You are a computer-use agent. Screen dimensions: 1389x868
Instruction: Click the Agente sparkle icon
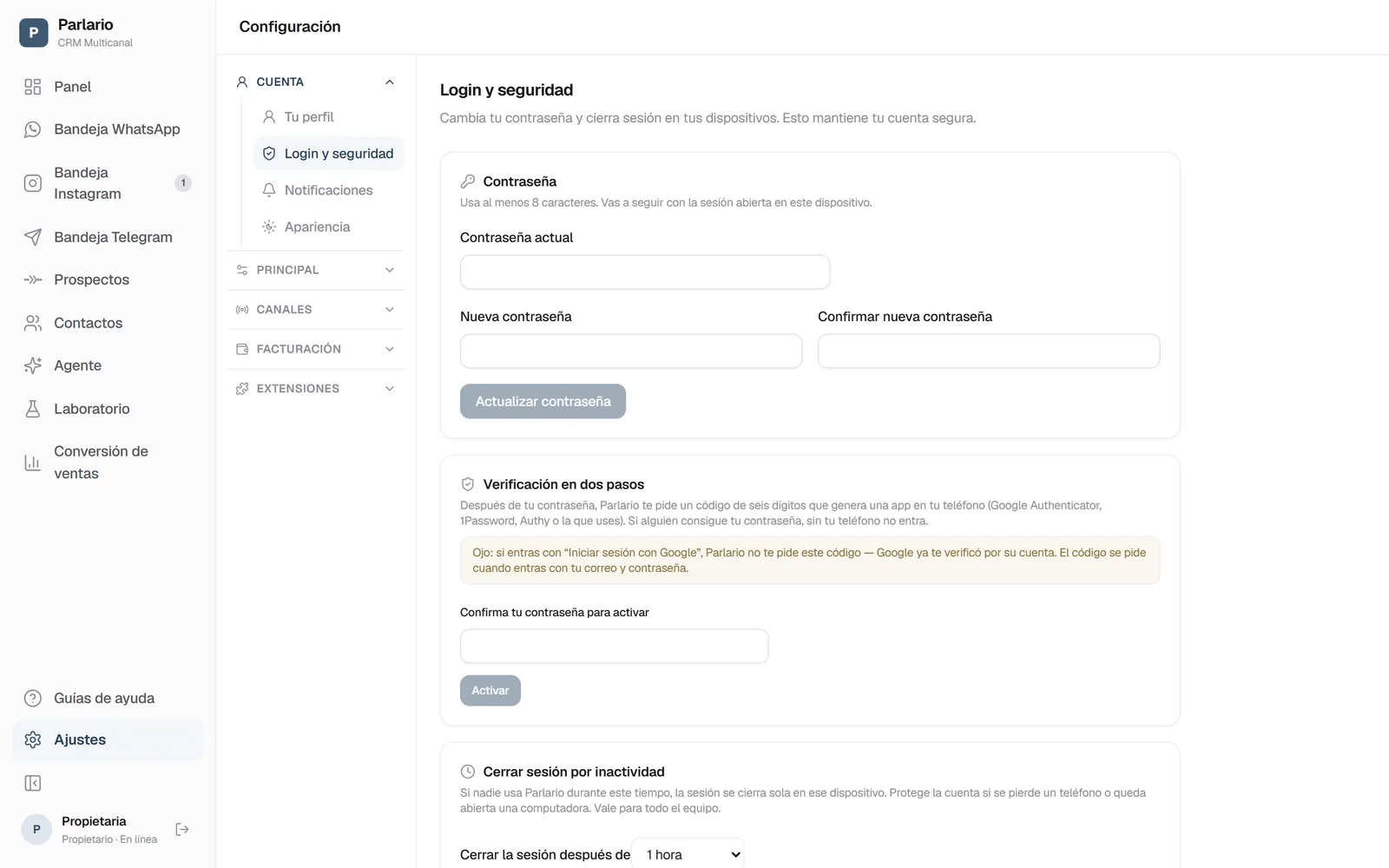[x=33, y=365]
